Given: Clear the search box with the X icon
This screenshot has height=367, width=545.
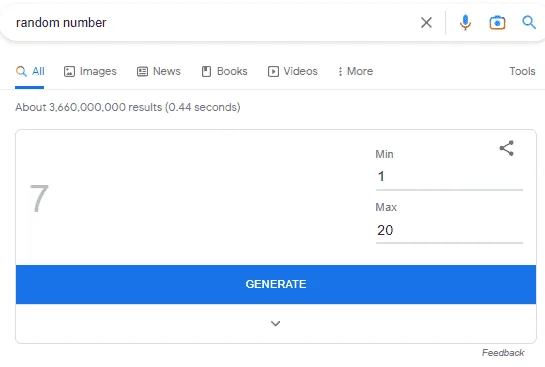Looking at the screenshot, I should coord(426,23).
